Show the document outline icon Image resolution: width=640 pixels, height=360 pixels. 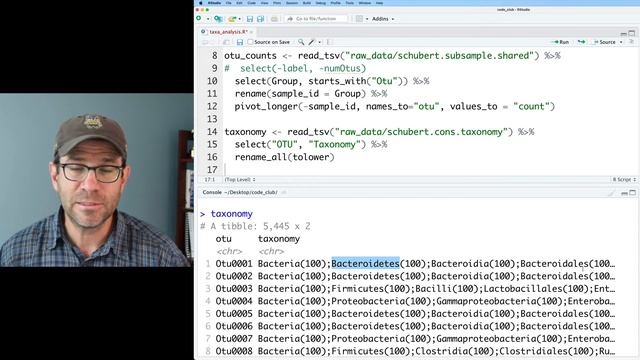click(x=631, y=42)
